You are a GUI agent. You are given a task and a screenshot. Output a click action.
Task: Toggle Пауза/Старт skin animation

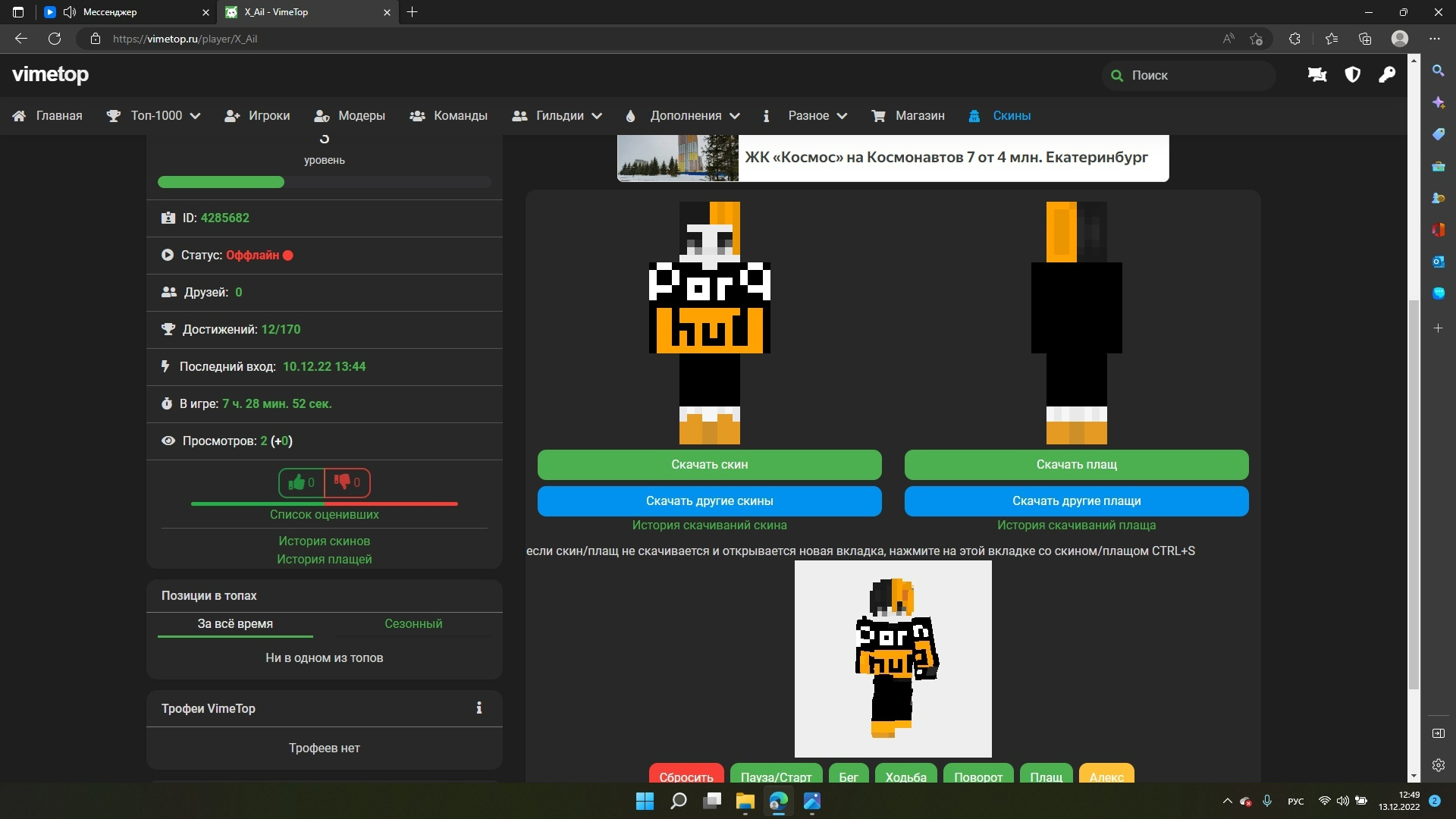776,775
